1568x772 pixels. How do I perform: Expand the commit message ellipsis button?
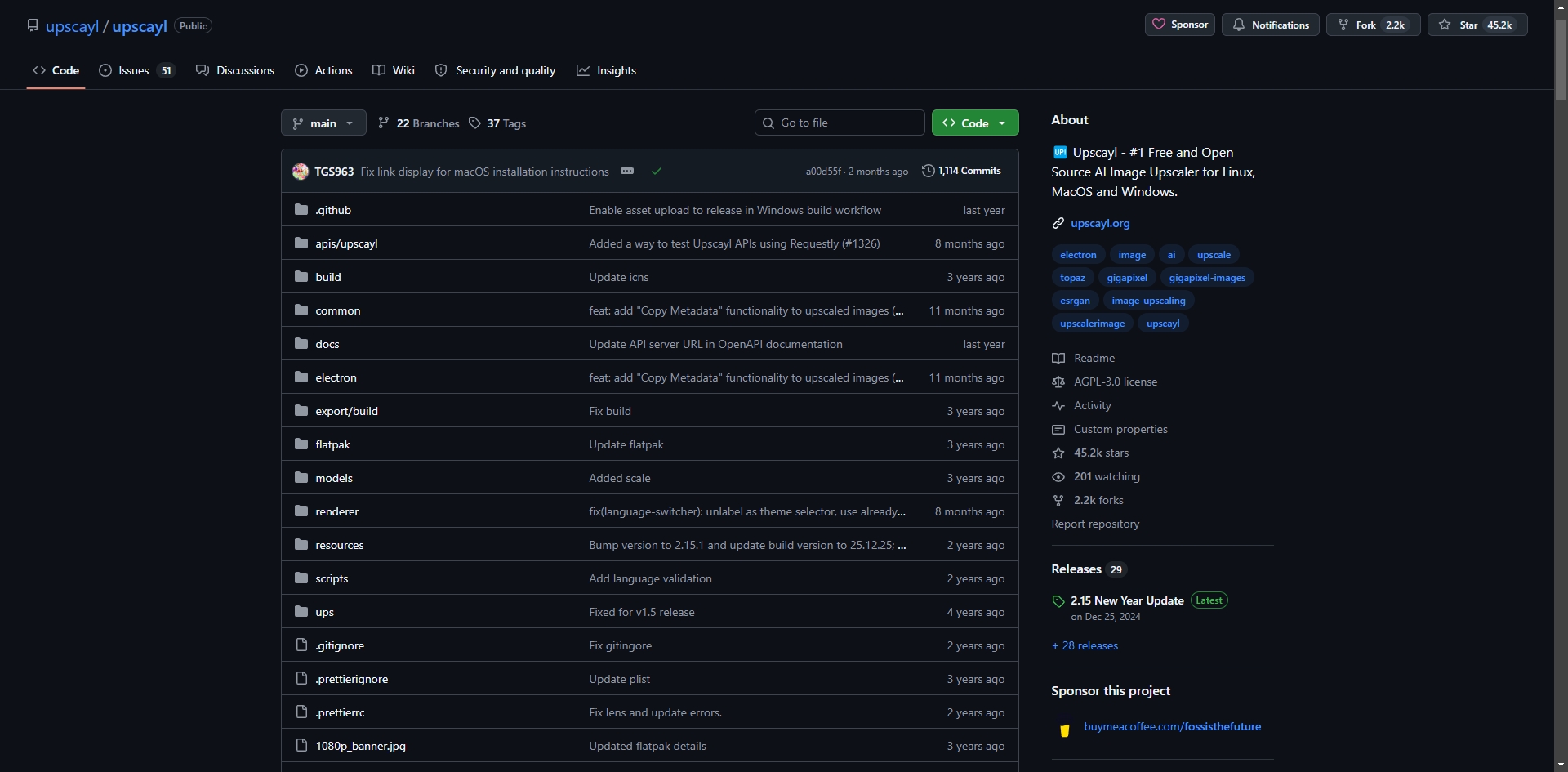pyautogui.click(x=627, y=172)
